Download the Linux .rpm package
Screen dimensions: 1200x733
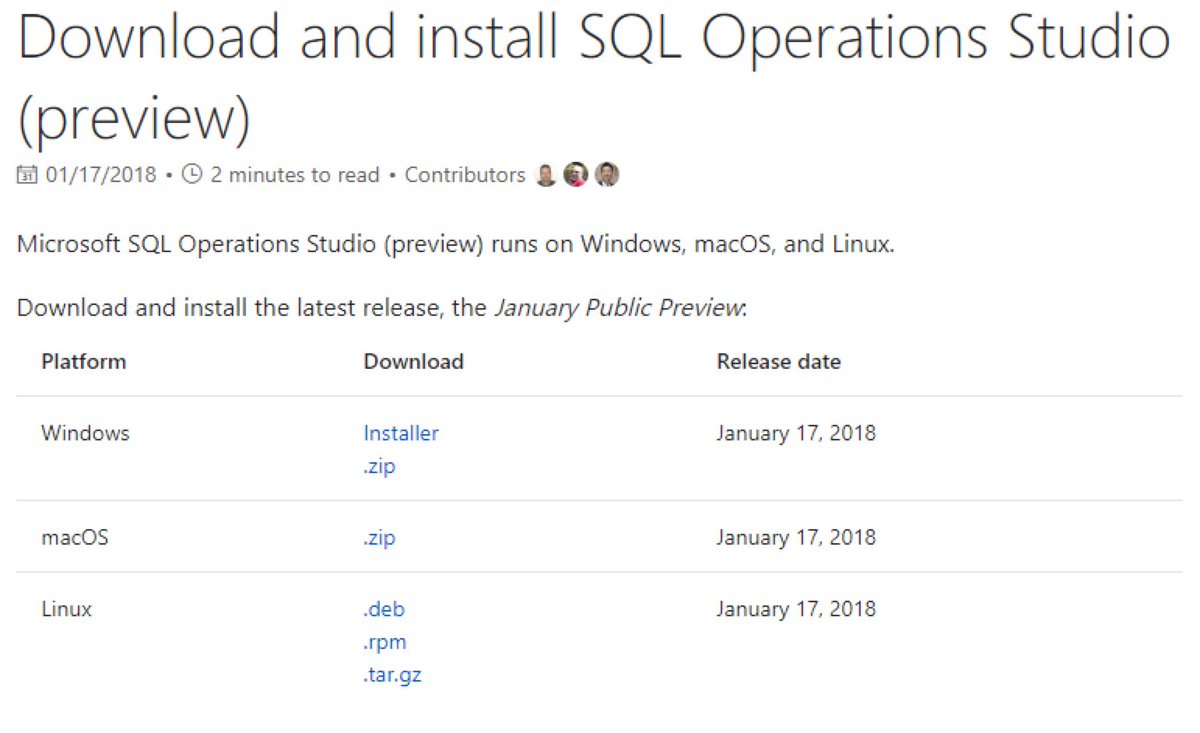click(x=385, y=642)
